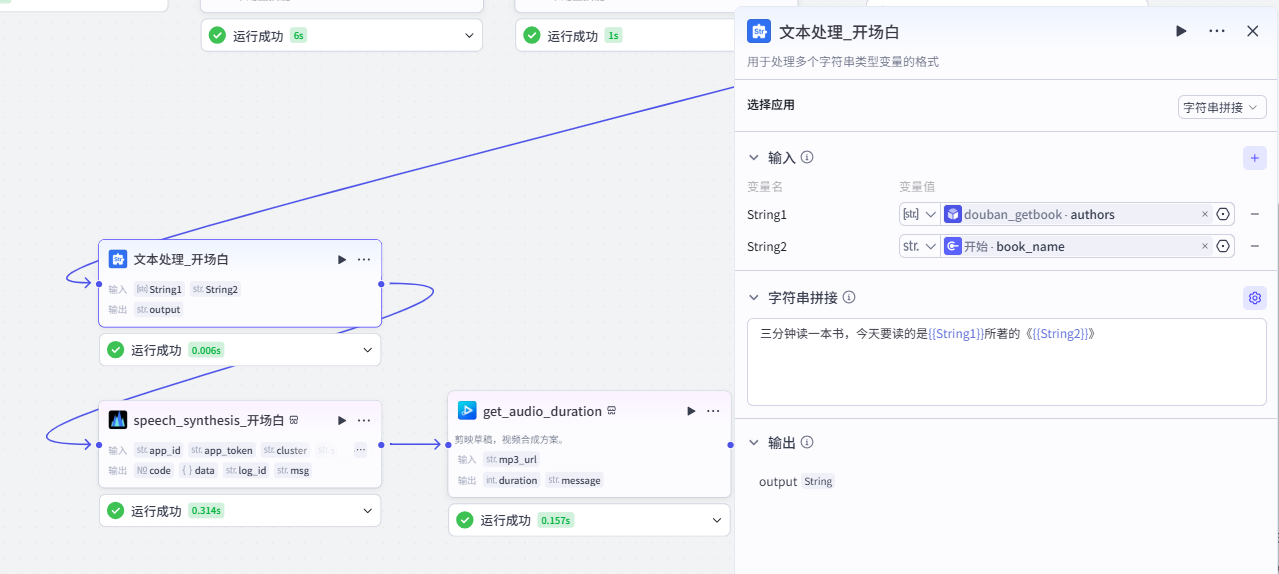Open String1 variable type dropdown
The height and width of the screenshot is (574, 1279).
point(920,214)
